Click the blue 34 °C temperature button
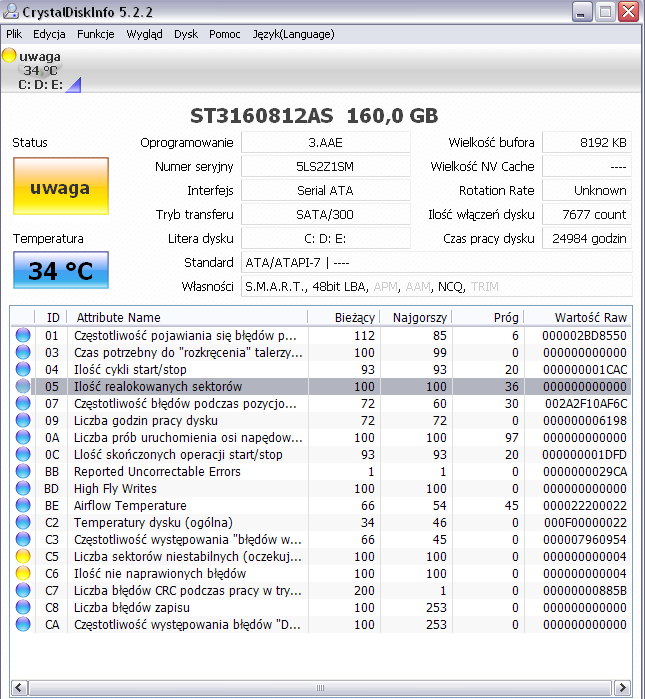The image size is (645, 699). [x=61, y=270]
